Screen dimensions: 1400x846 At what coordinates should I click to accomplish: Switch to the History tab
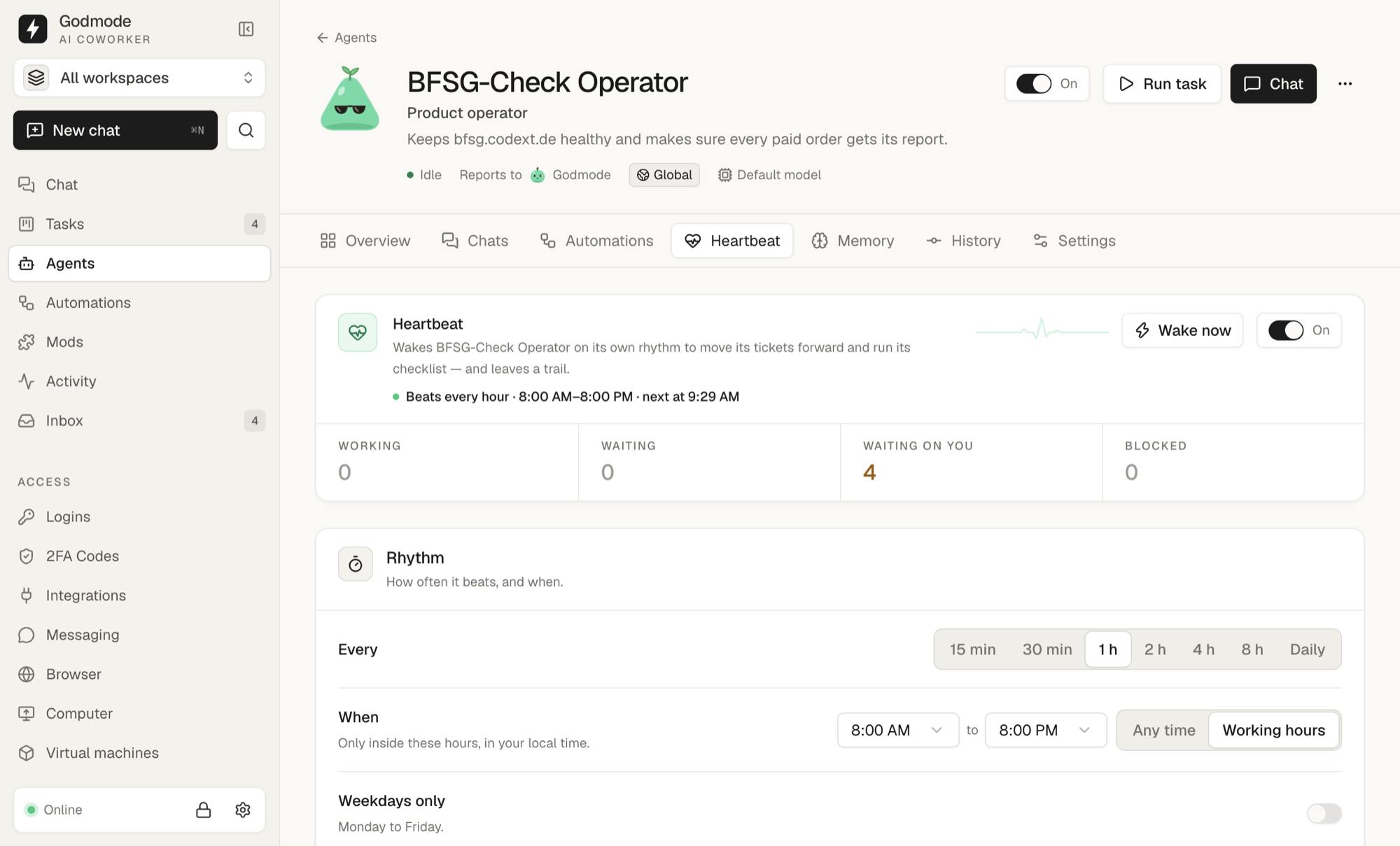(x=963, y=241)
